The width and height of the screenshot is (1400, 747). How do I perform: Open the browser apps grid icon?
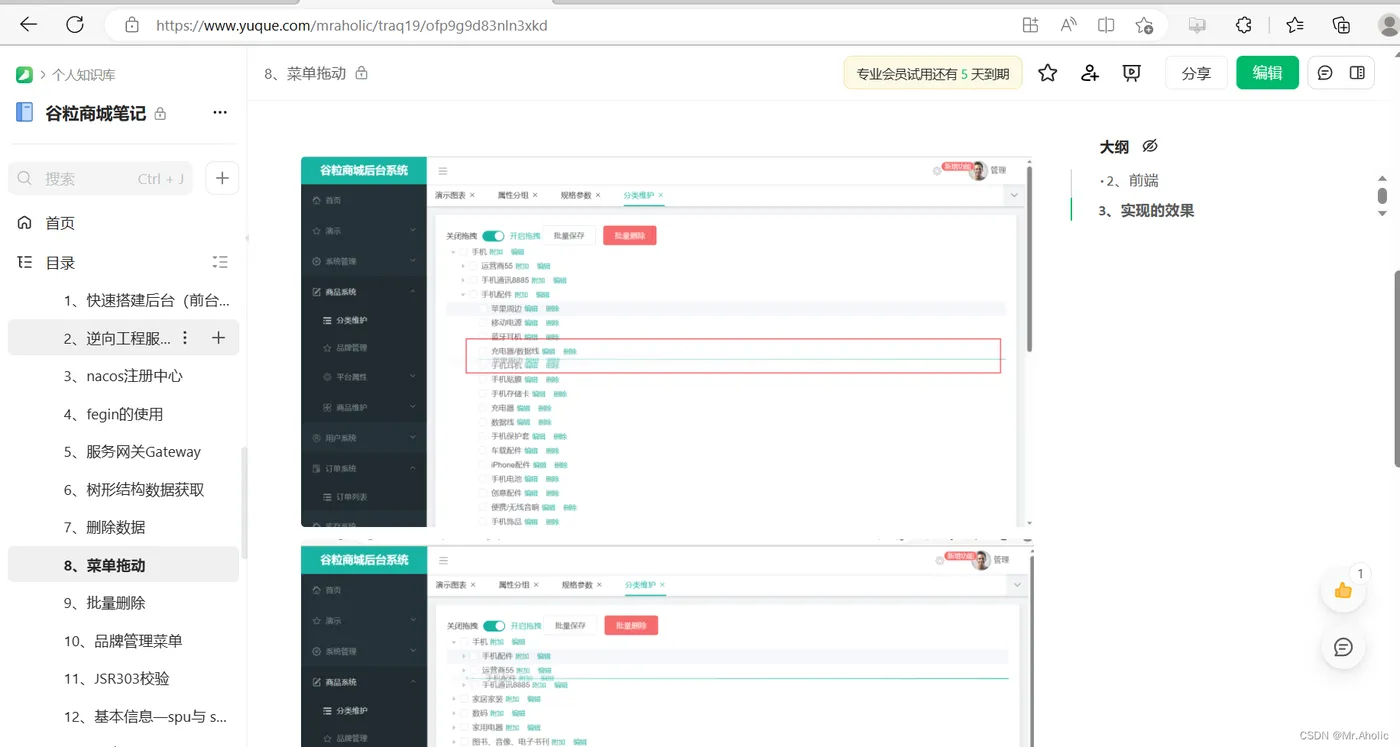point(1030,25)
